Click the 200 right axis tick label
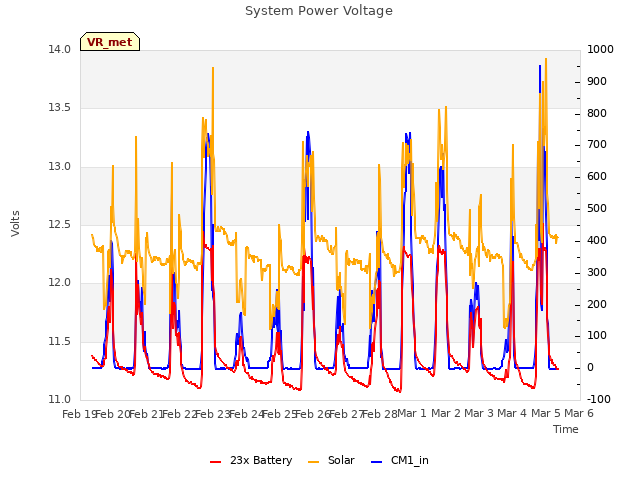This screenshot has height=480, width=640. (x=597, y=304)
